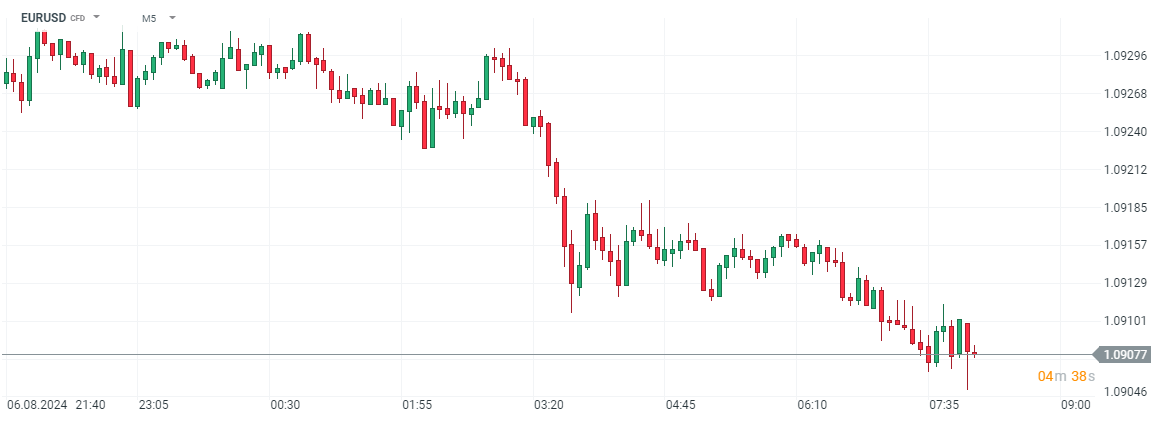Click the 1.09296 price axis label
Screen dimensions: 1163x422
pyautogui.click(x=1125, y=56)
